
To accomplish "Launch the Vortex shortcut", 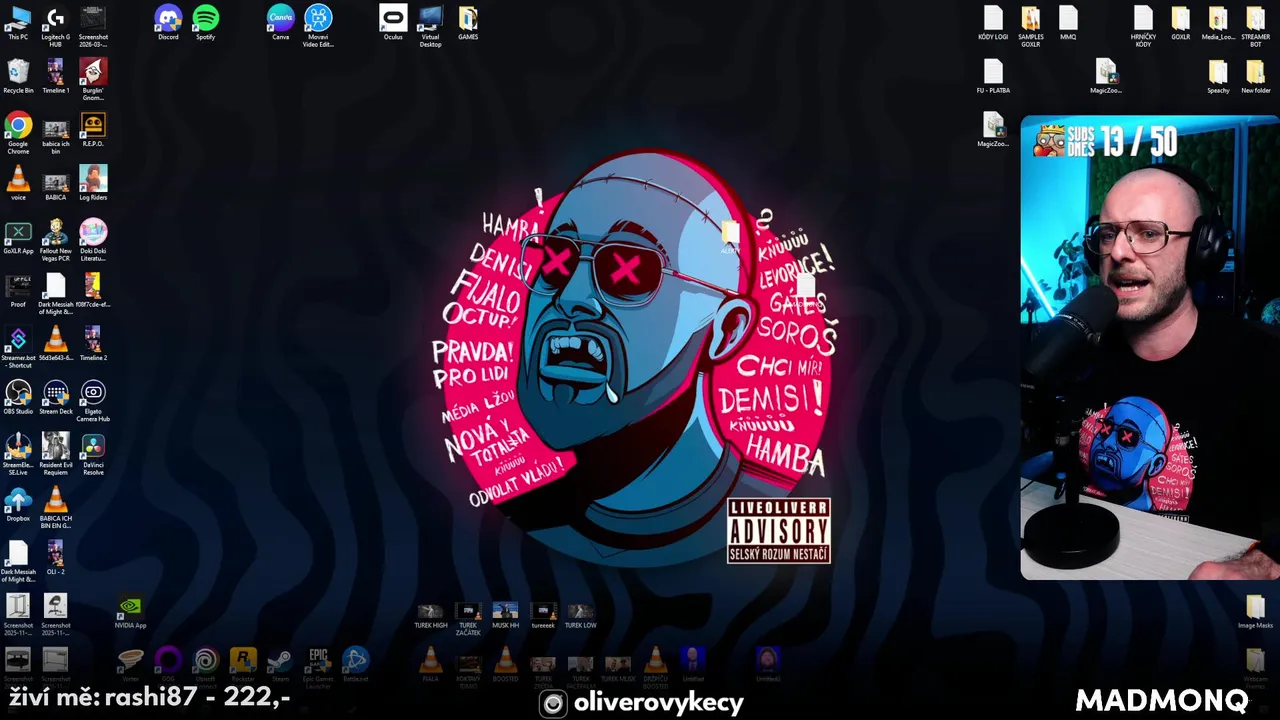I will [x=130, y=665].
